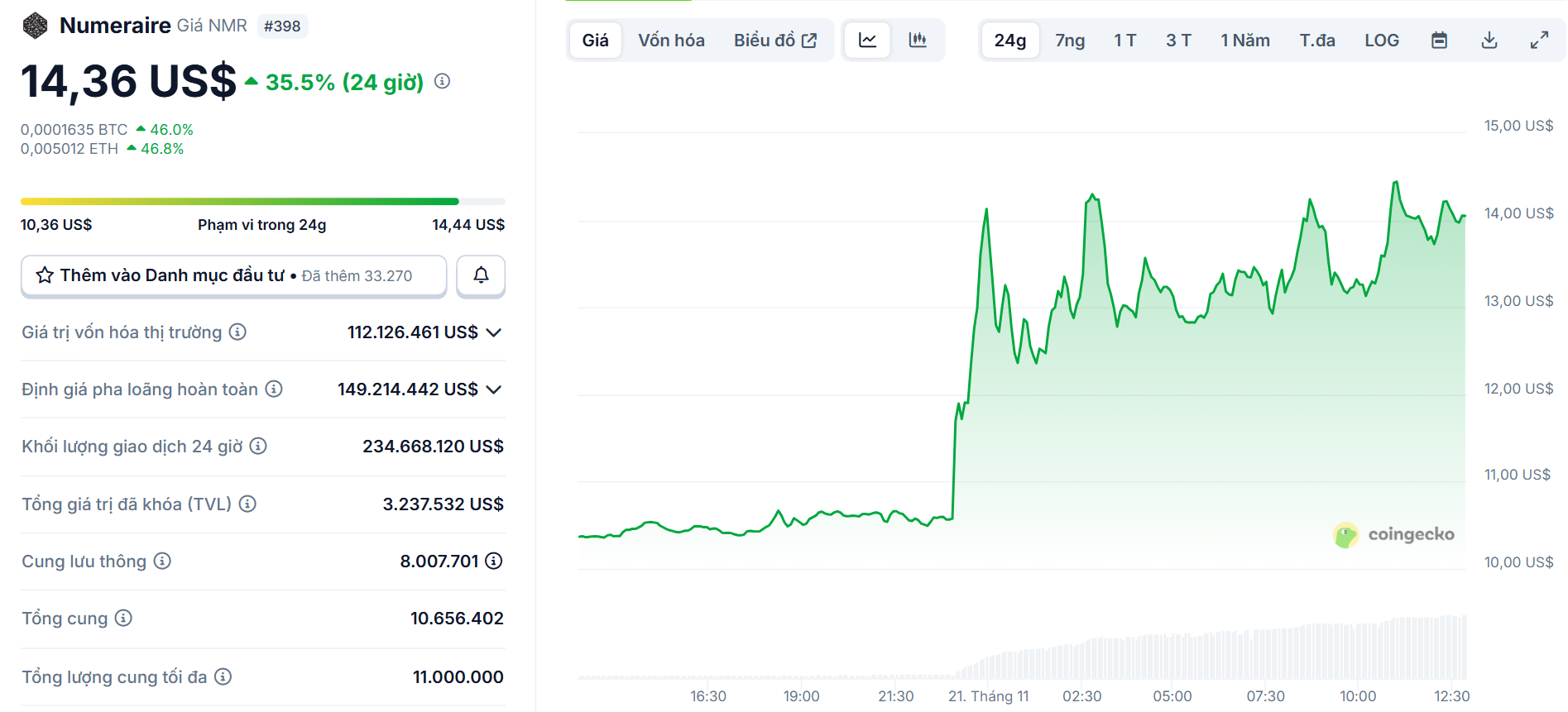
Task: Click the 0,005012 ETH price text
Action: (x=70, y=148)
